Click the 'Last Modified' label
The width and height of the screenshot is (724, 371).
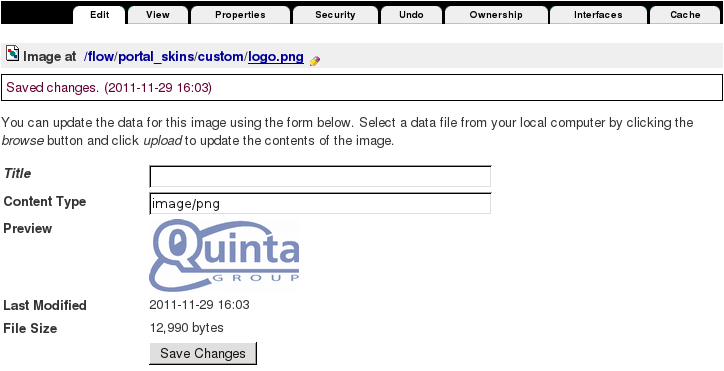click(45, 305)
